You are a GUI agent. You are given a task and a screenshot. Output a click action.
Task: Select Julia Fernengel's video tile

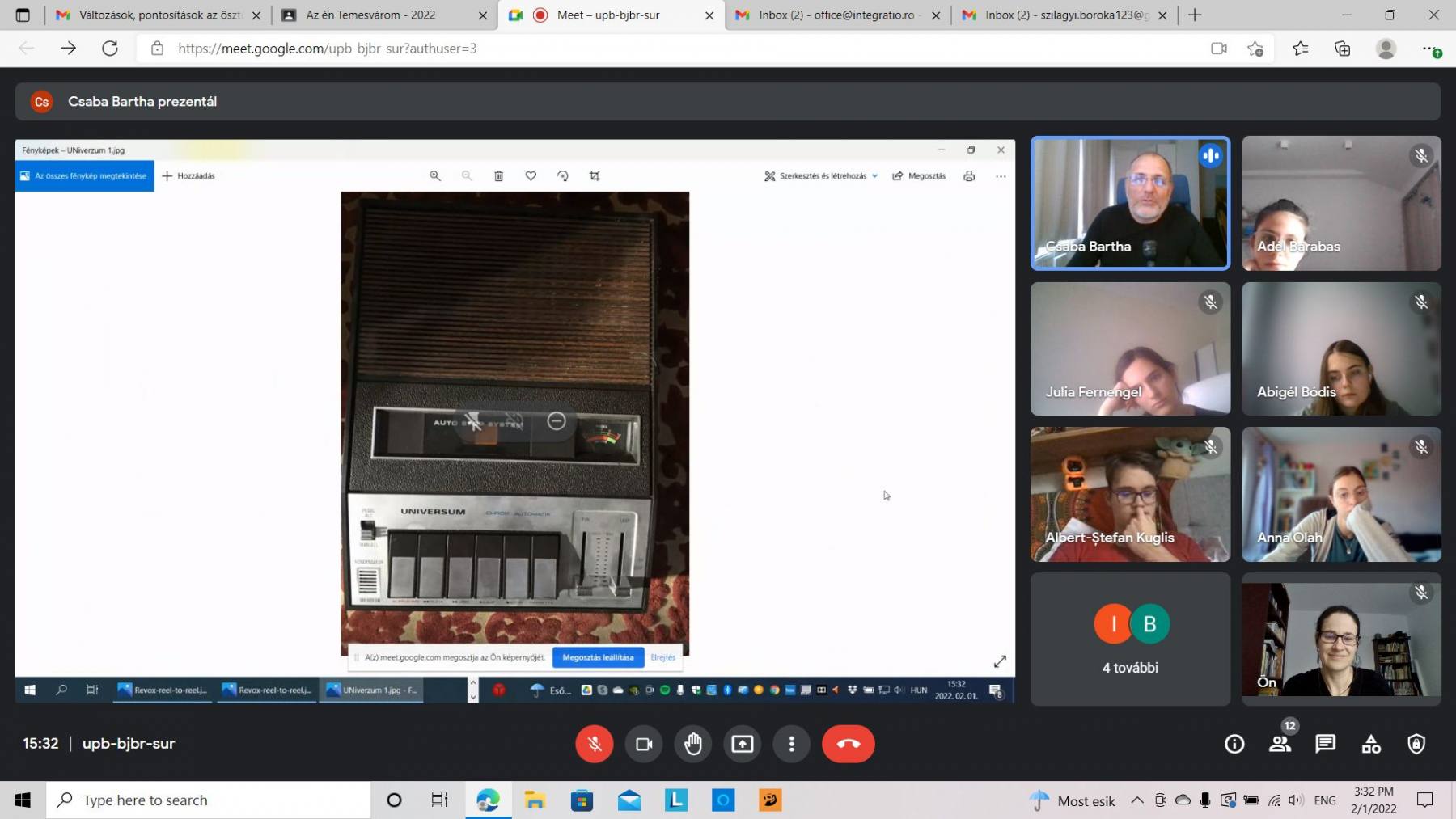coord(1130,348)
